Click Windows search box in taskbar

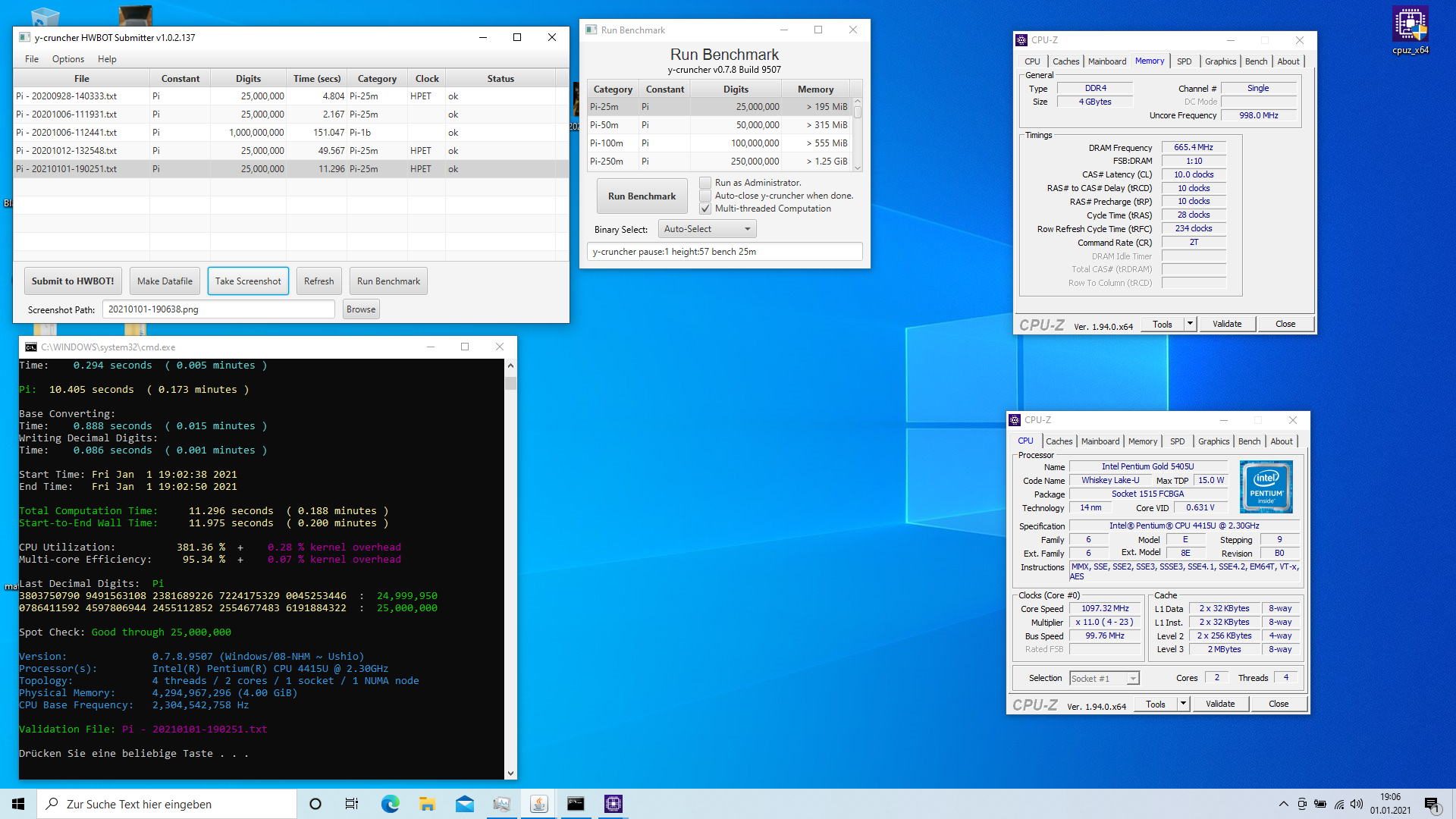(167, 804)
